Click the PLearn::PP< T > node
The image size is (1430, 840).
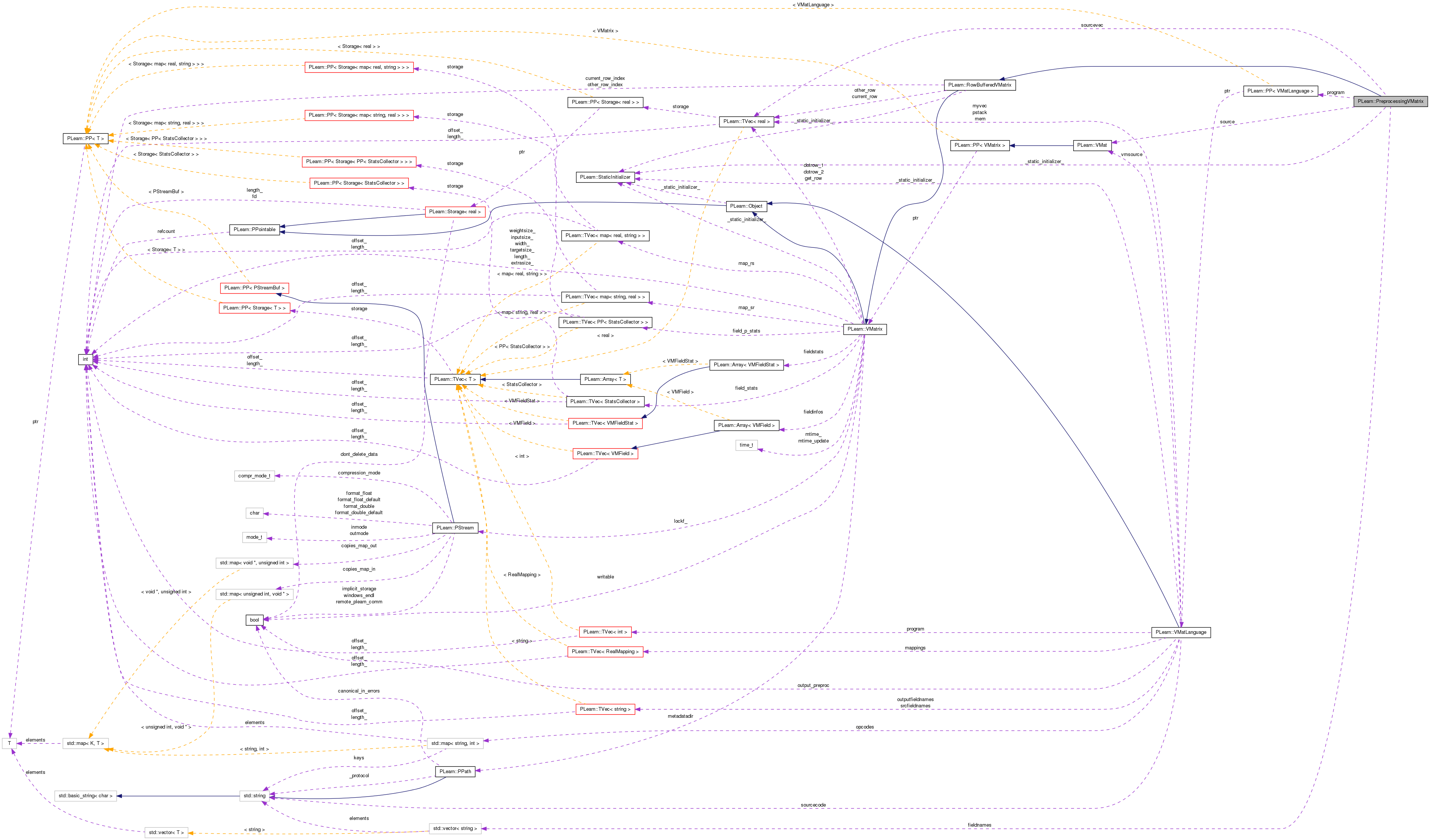click(86, 139)
